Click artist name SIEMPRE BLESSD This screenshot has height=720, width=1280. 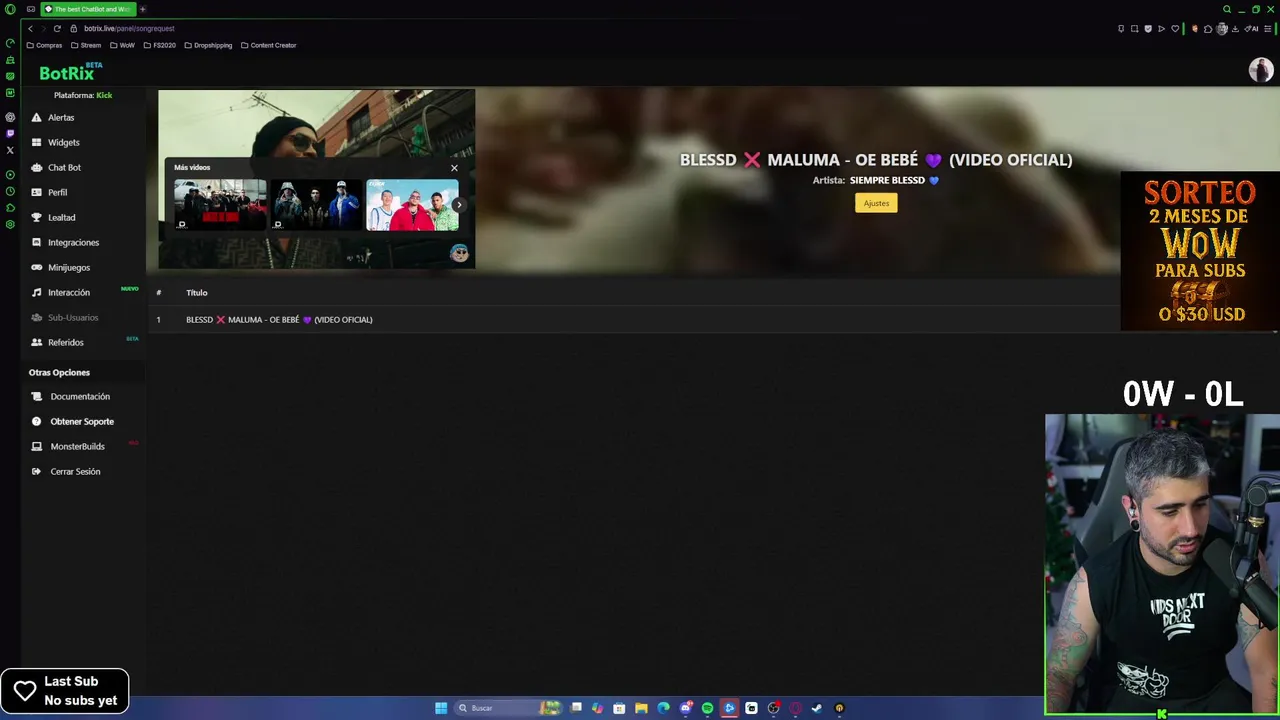point(894,180)
